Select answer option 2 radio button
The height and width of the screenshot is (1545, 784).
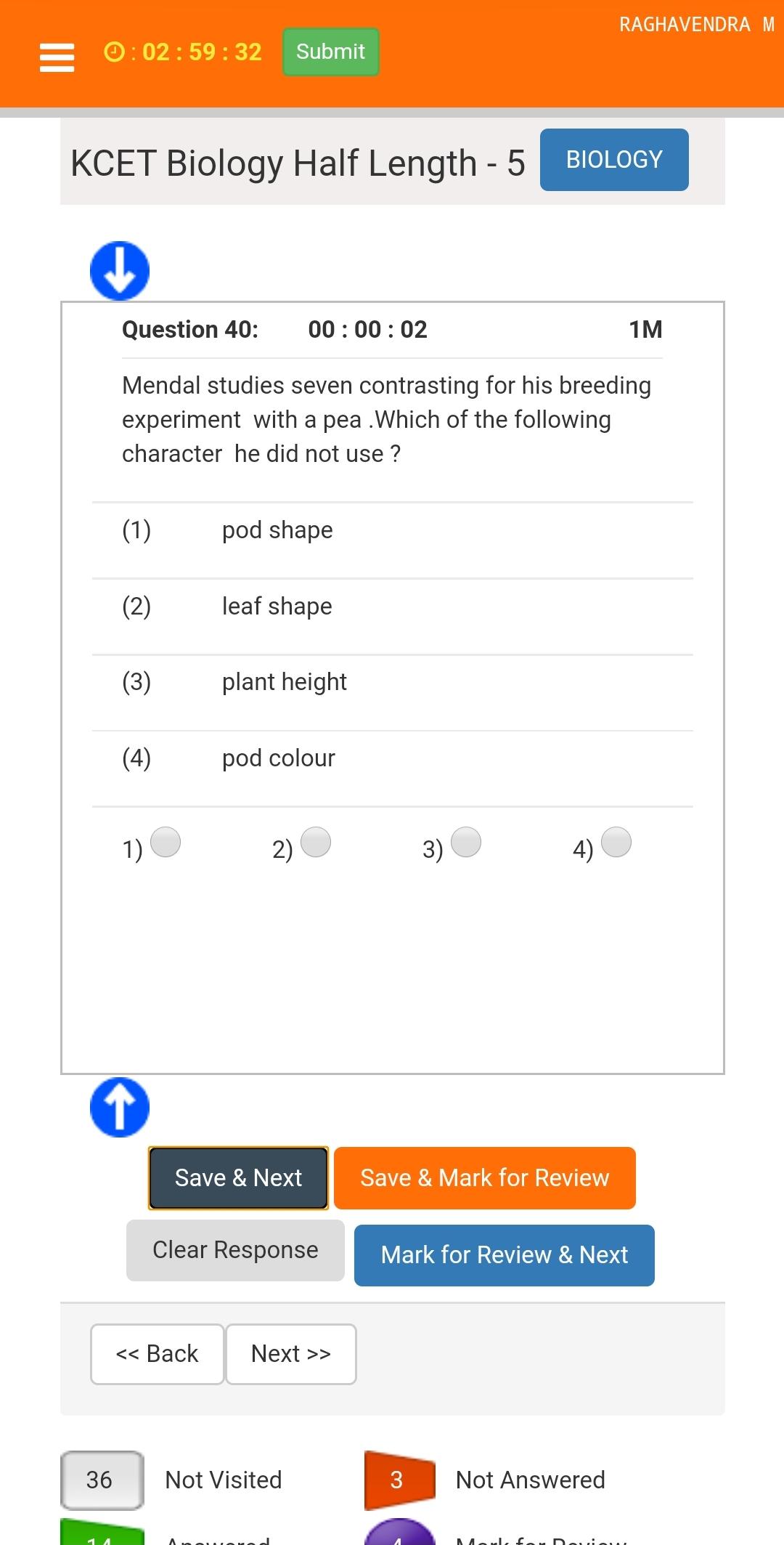click(316, 843)
